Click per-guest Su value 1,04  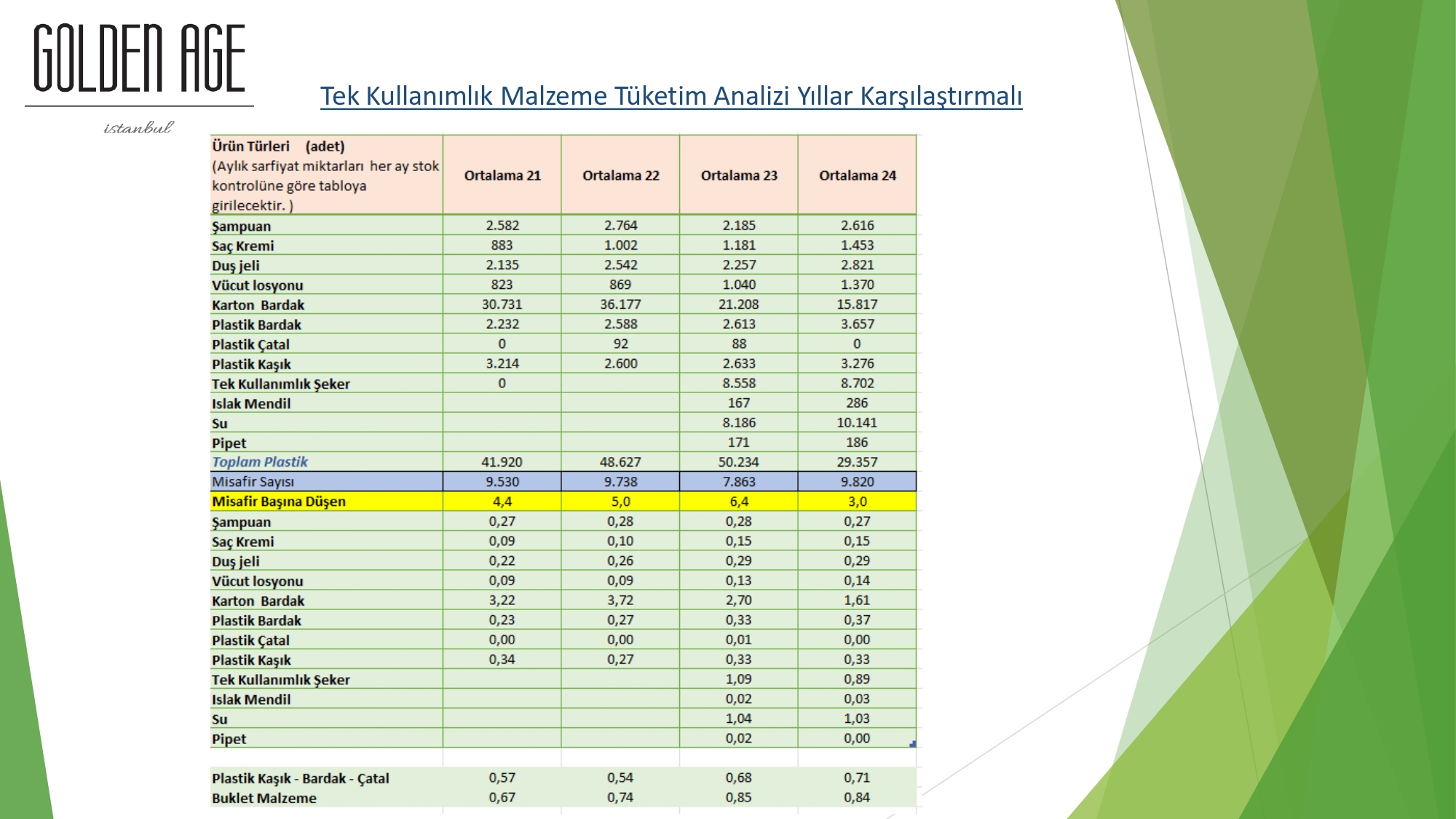point(739,718)
